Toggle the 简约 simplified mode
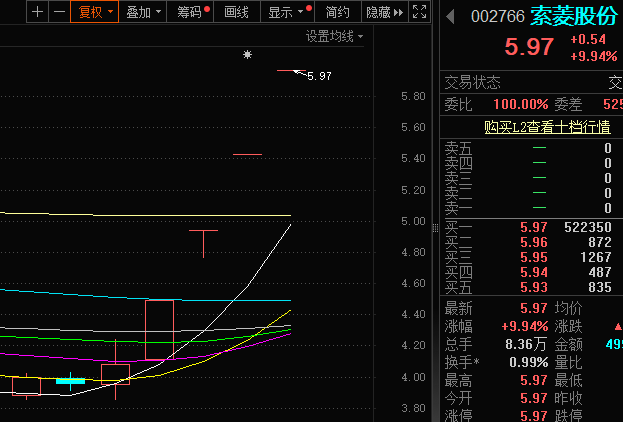The image size is (623, 422). click(338, 12)
